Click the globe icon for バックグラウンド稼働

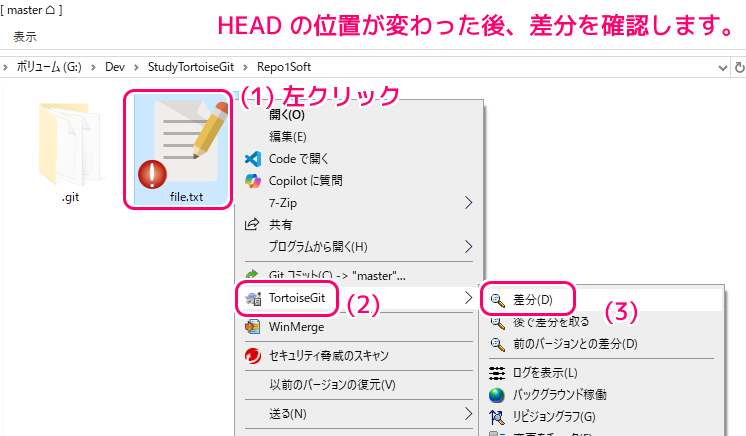(x=497, y=395)
